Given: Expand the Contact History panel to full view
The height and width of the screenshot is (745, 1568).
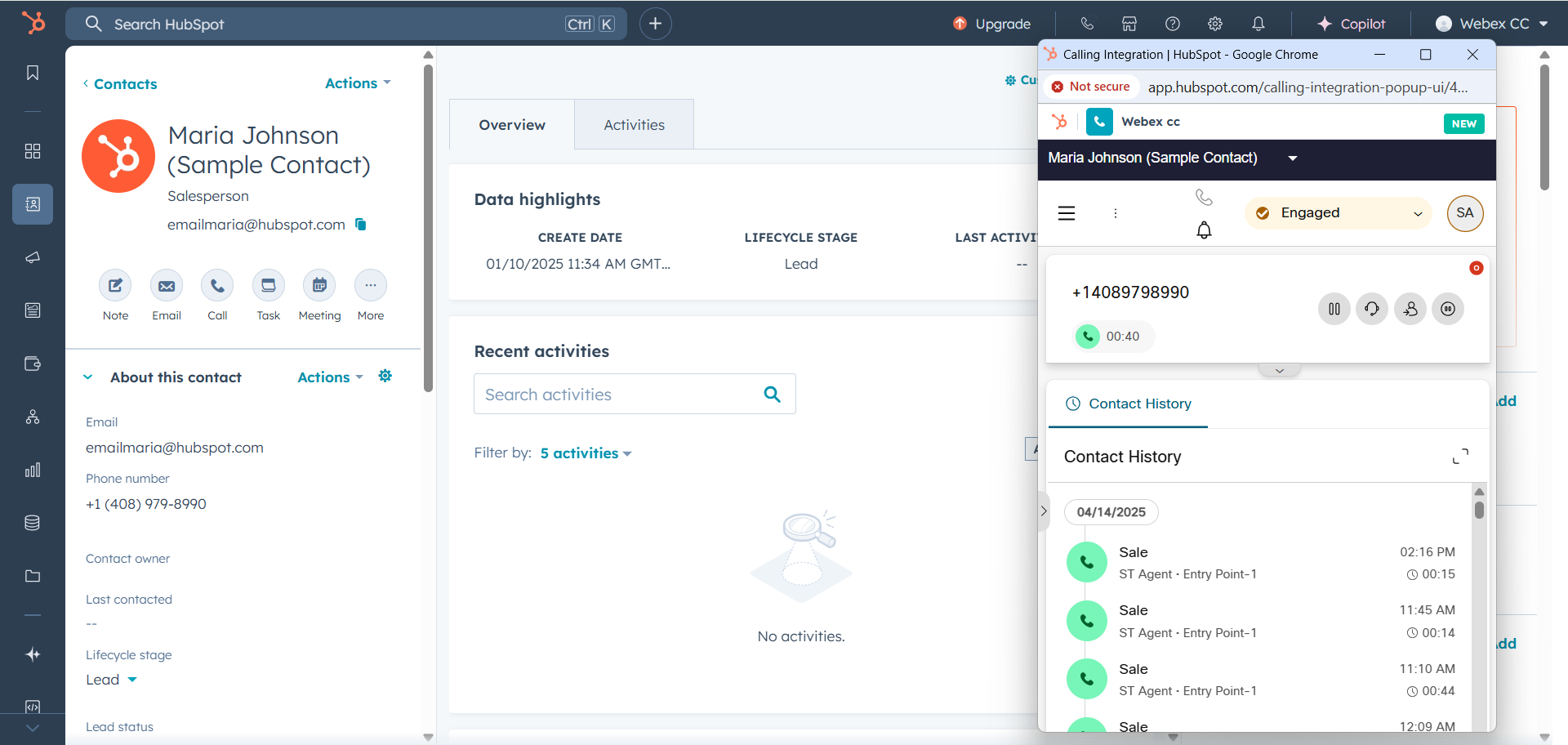Looking at the screenshot, I should click(1460, 457).
